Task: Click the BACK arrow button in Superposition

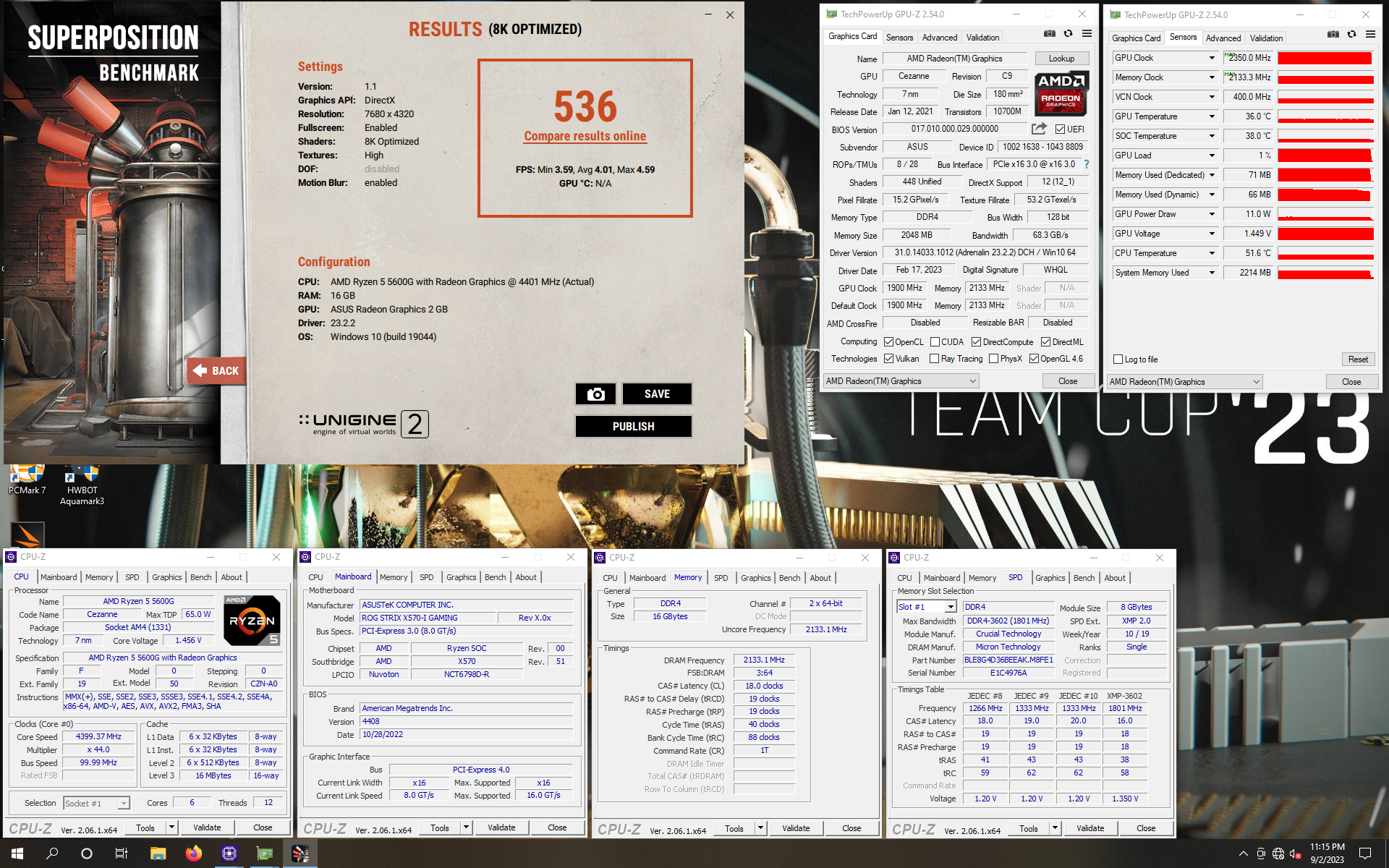Action: (216, 371)
